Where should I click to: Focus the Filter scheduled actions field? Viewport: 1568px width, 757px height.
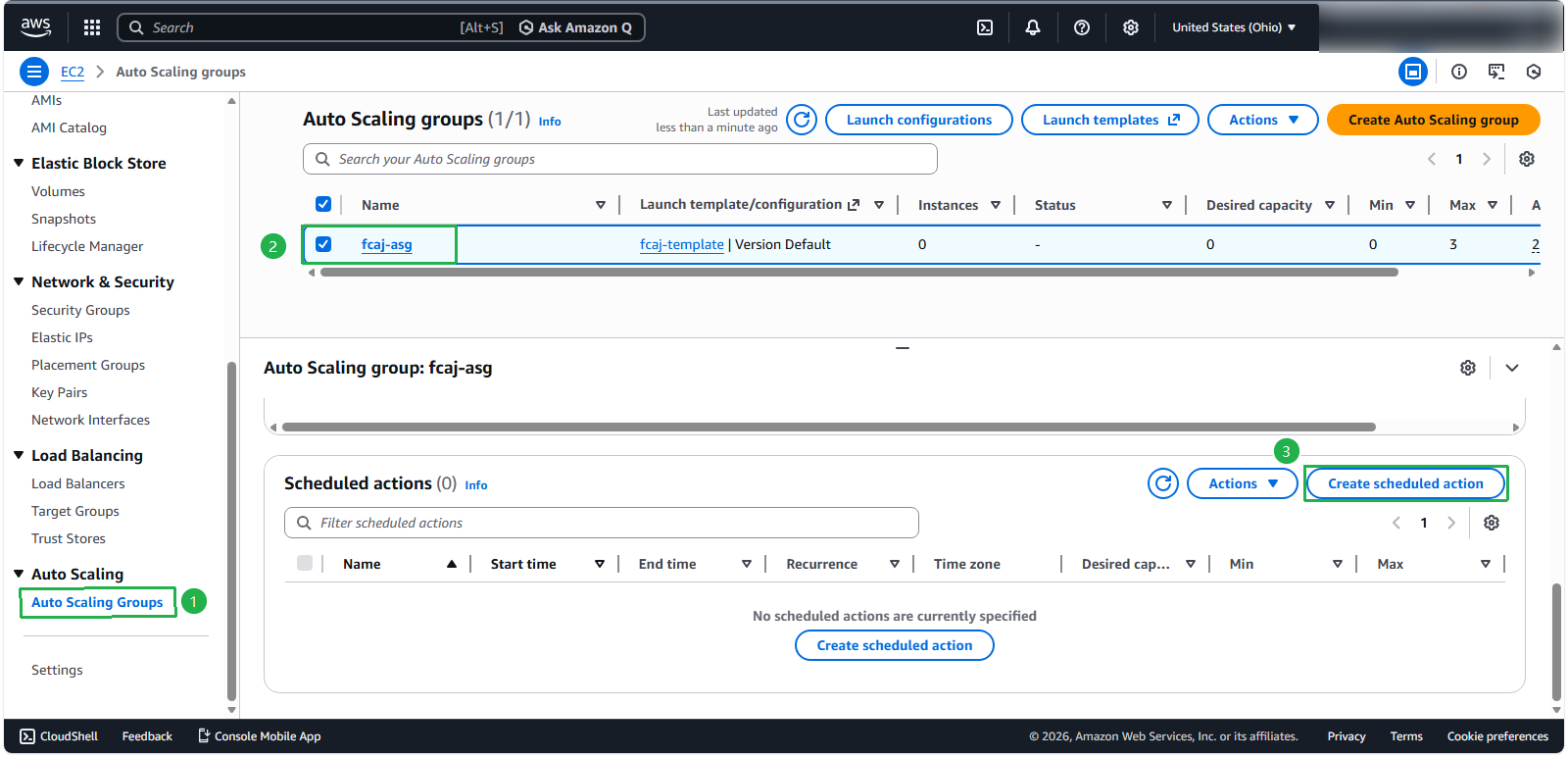click(x=602, y=523)
